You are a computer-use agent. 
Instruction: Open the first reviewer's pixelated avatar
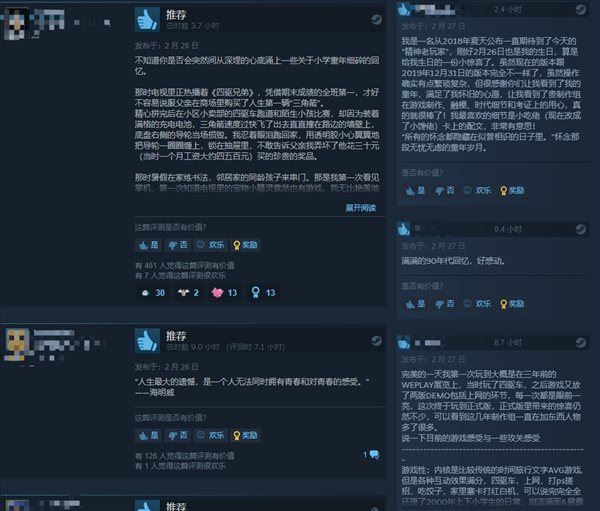16,24
